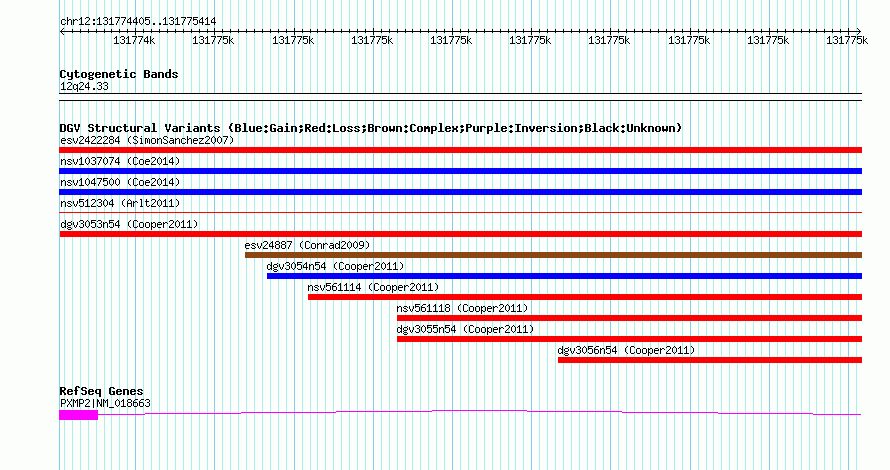Select the nsv1047500 blue gain bar
Image resolution: width=890 pixels, height=470 pixels.
point(460,192)
